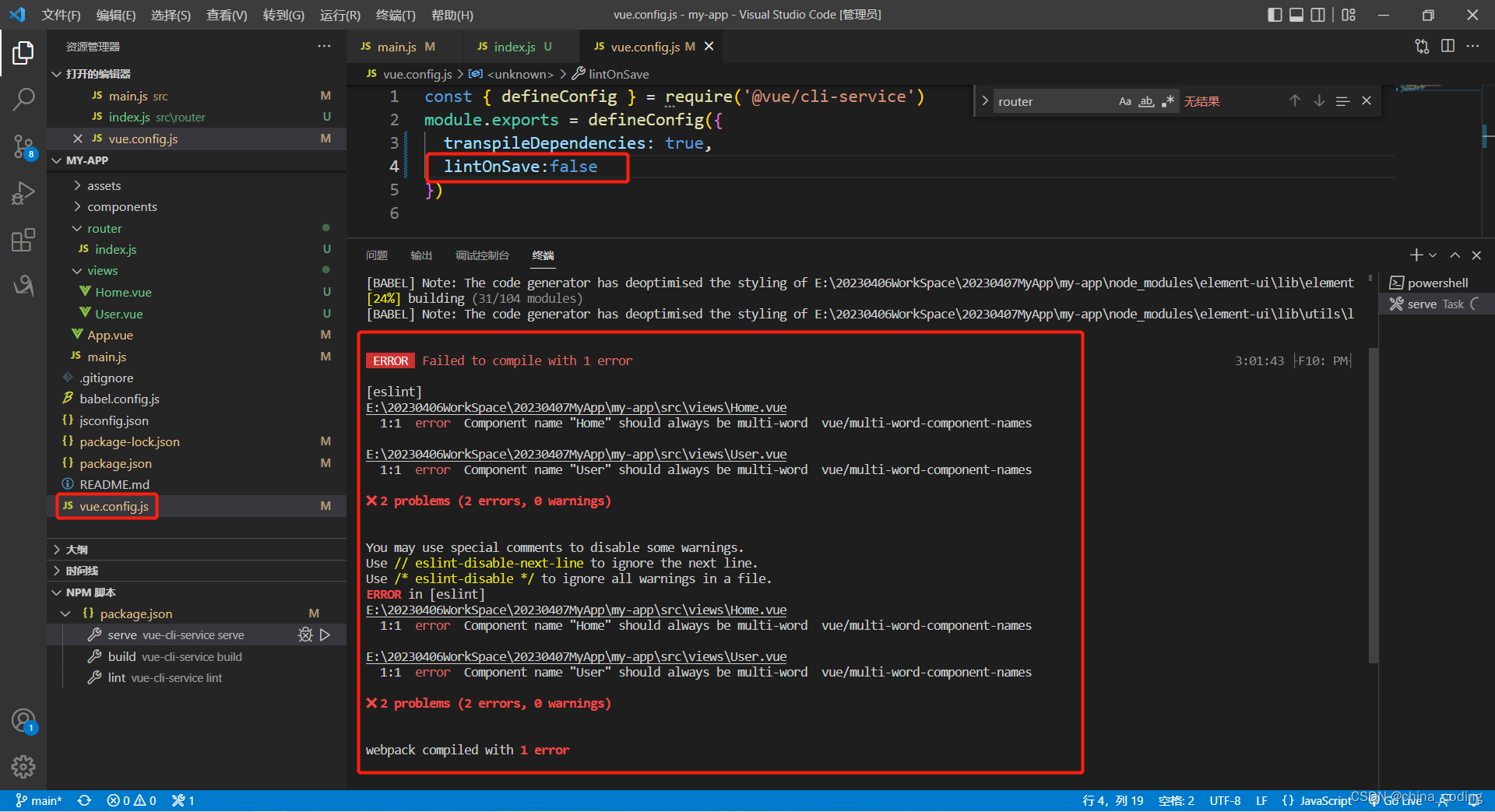
Task: Open Home.vue link in terminal error
Action: (576, 408)
